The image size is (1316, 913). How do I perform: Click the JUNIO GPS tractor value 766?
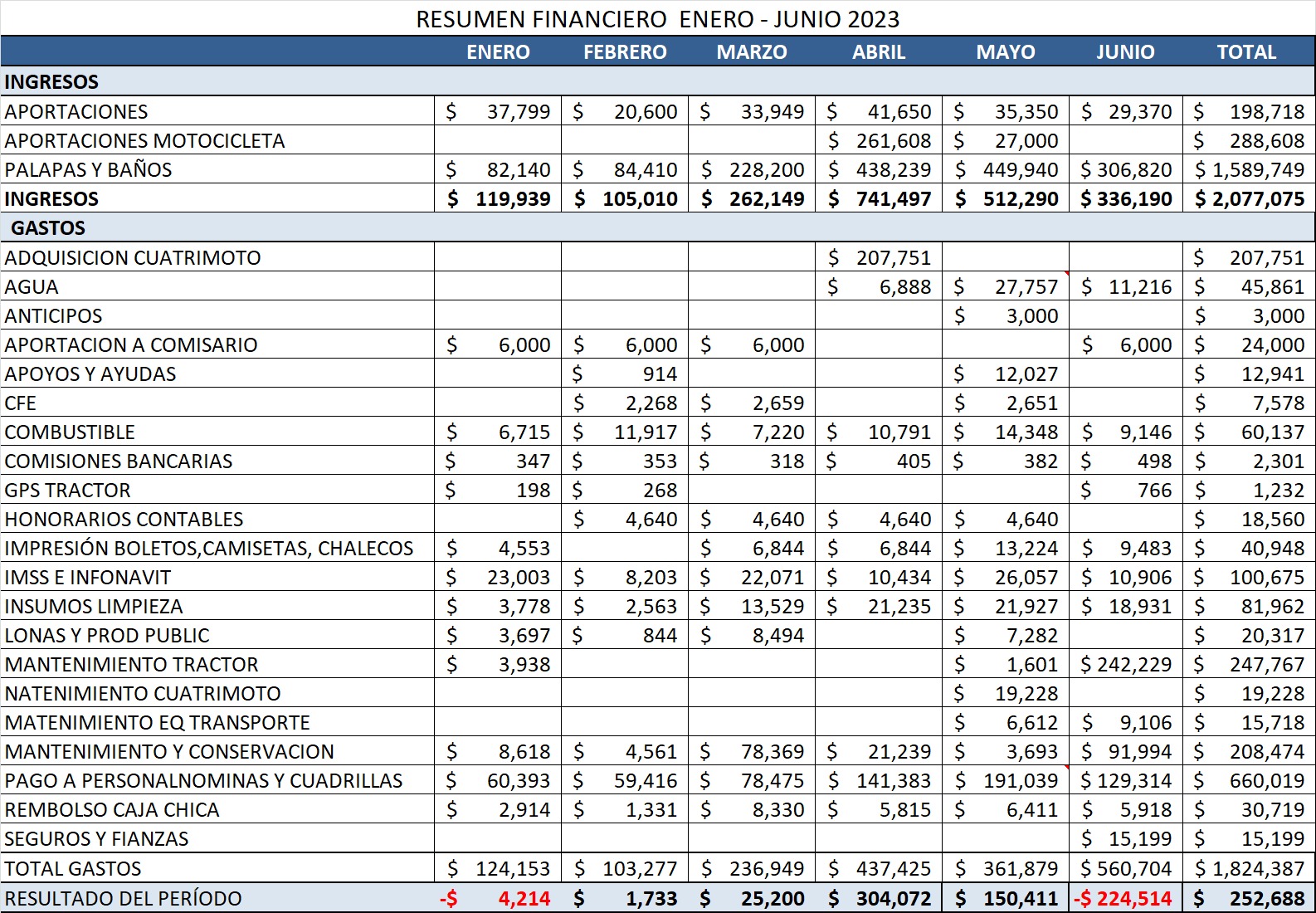point(1155,490)
